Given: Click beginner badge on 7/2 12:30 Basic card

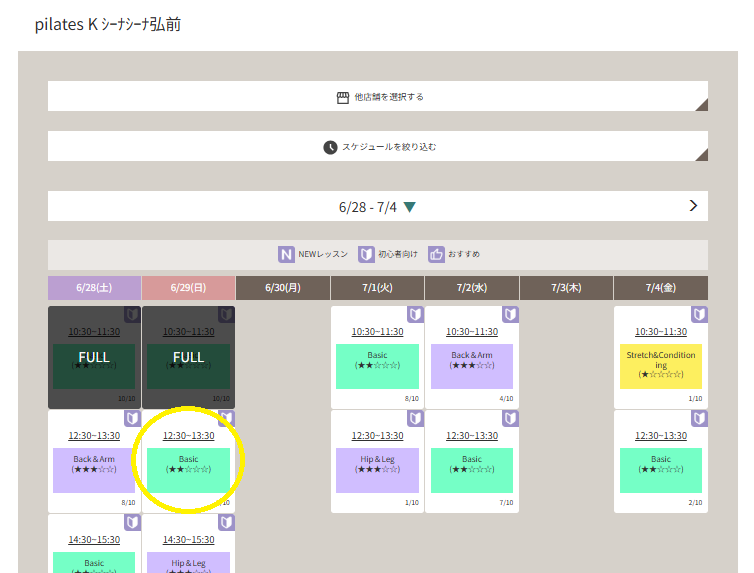Looking at the screenshot, I should (x=510, y=418).
